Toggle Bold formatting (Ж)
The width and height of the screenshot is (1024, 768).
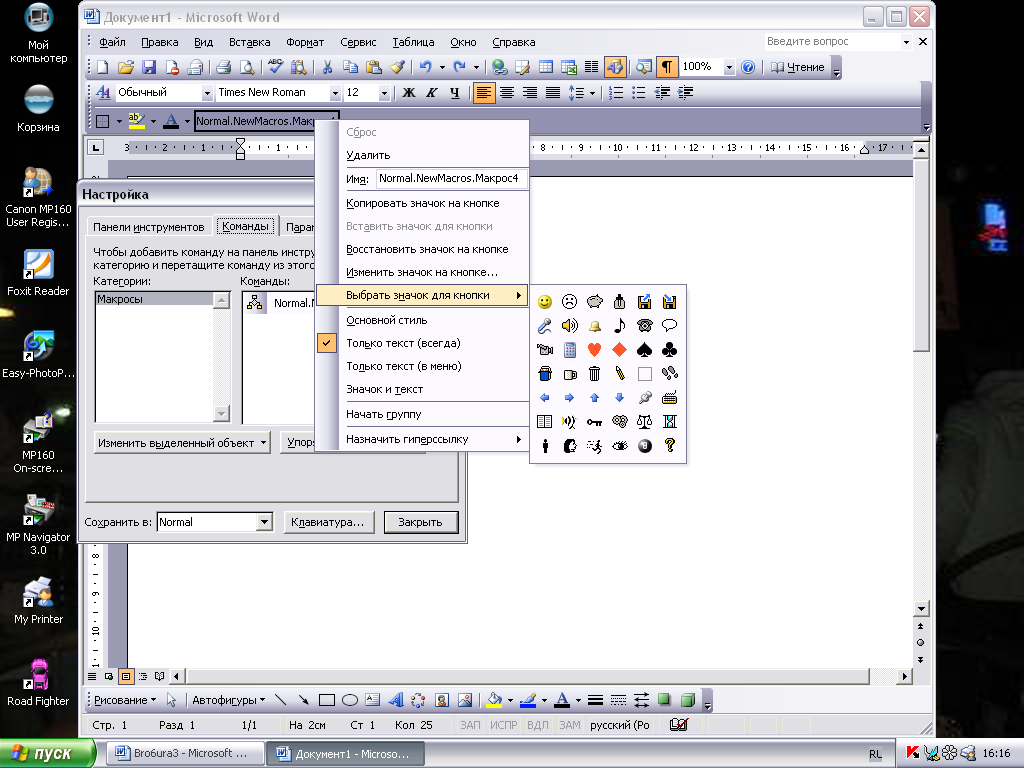click(409, 93)
